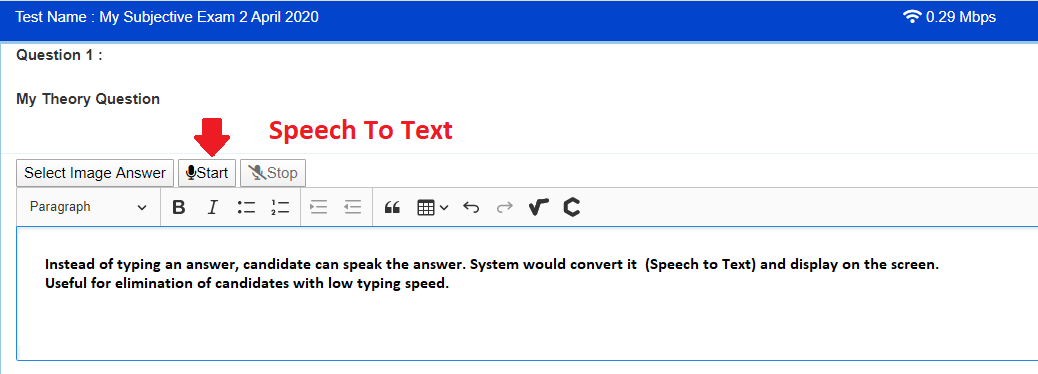Open the chemistry formula editor icon
Image resolution: width=1038 pixels, height=374 pixels.
(x=572, y=208)
